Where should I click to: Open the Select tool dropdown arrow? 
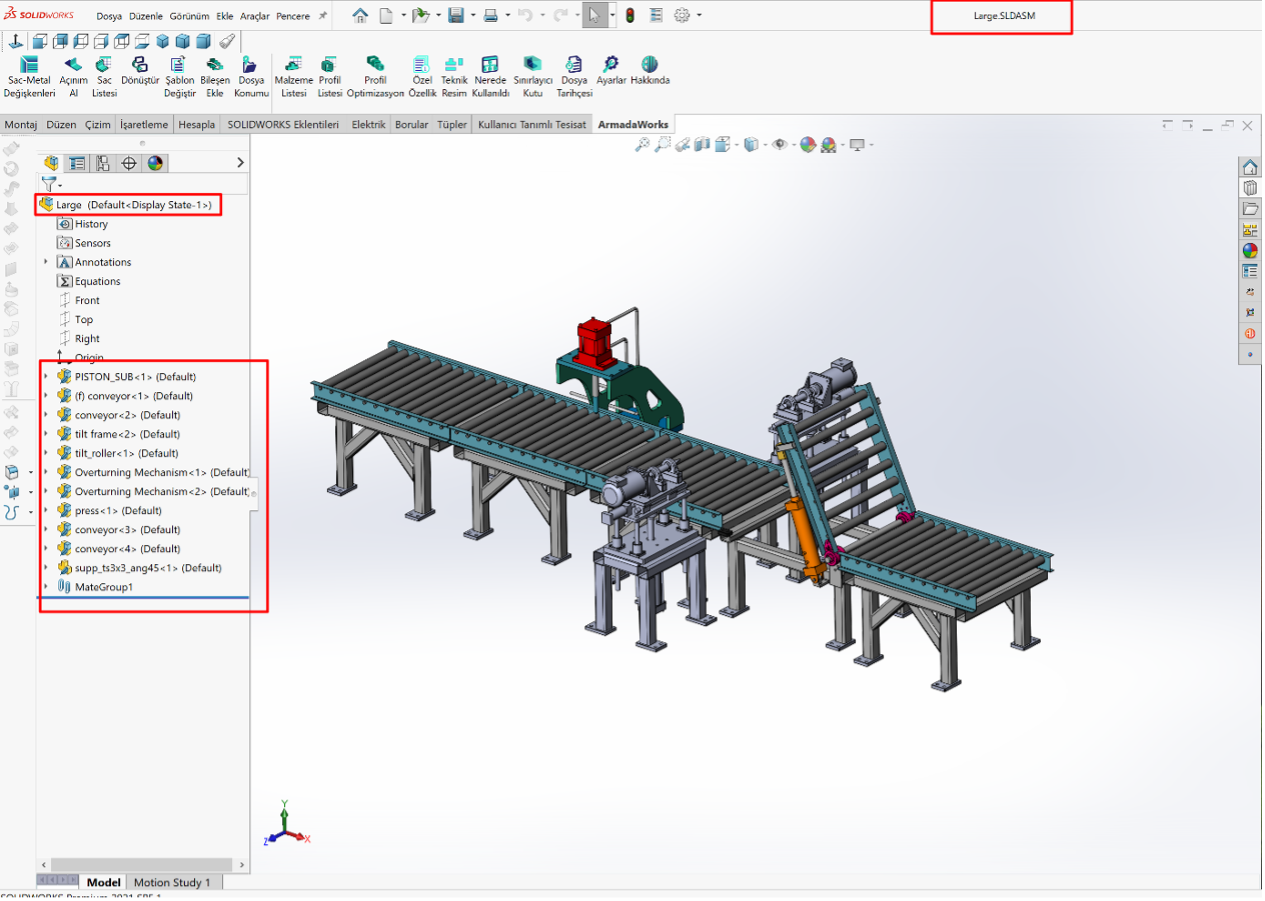point(612,15)
